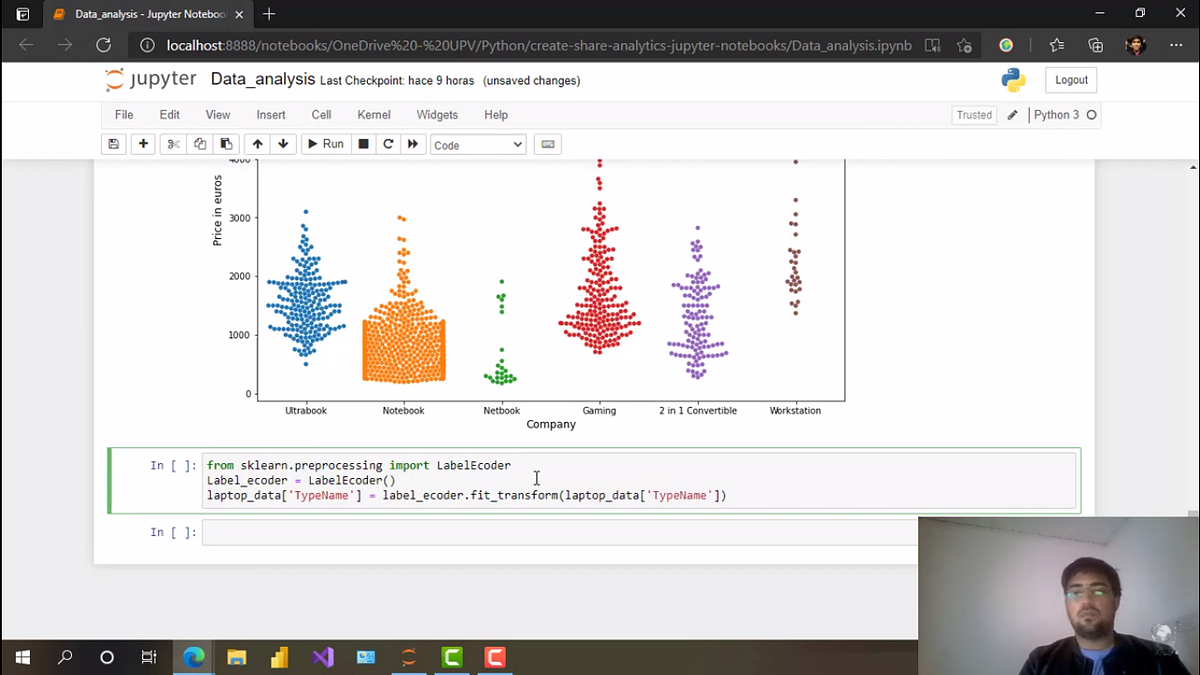Image resolution: width=1200 pixels, height=675 pixels.
Task: Click the Trusted notebook indicator
Action: pyautogui.click(x=973, y=114)
